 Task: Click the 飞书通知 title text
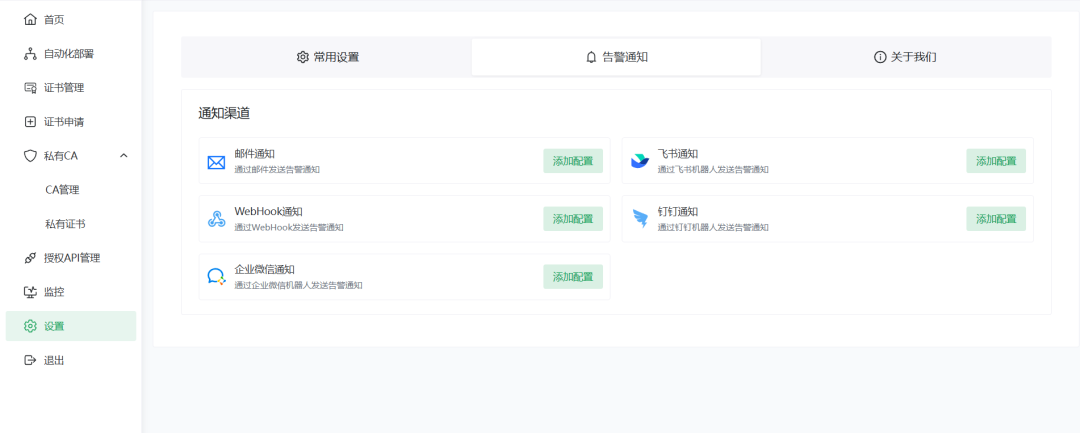tap(678, 154)
